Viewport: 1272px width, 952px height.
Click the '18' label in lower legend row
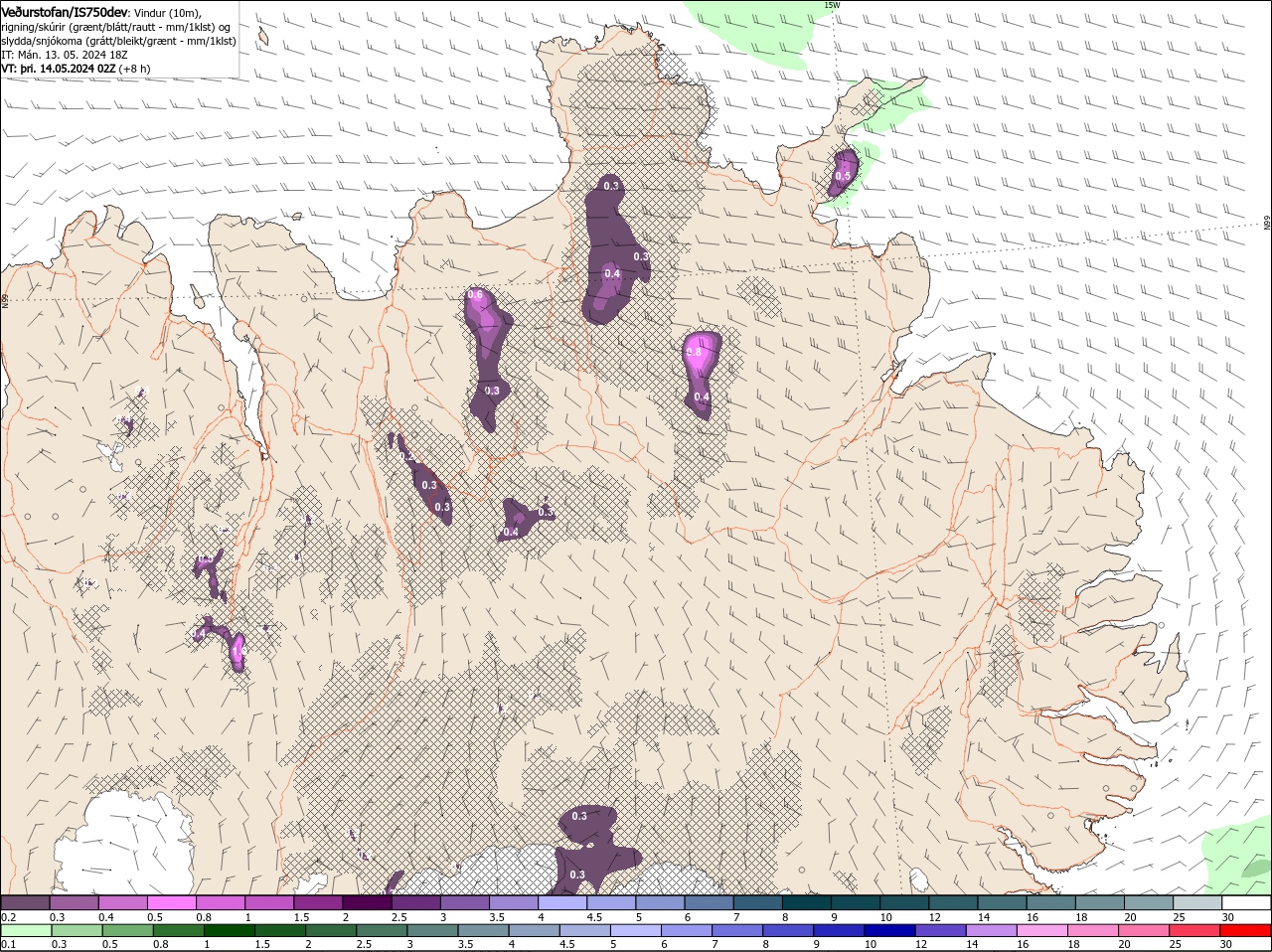coord(1074,944)
